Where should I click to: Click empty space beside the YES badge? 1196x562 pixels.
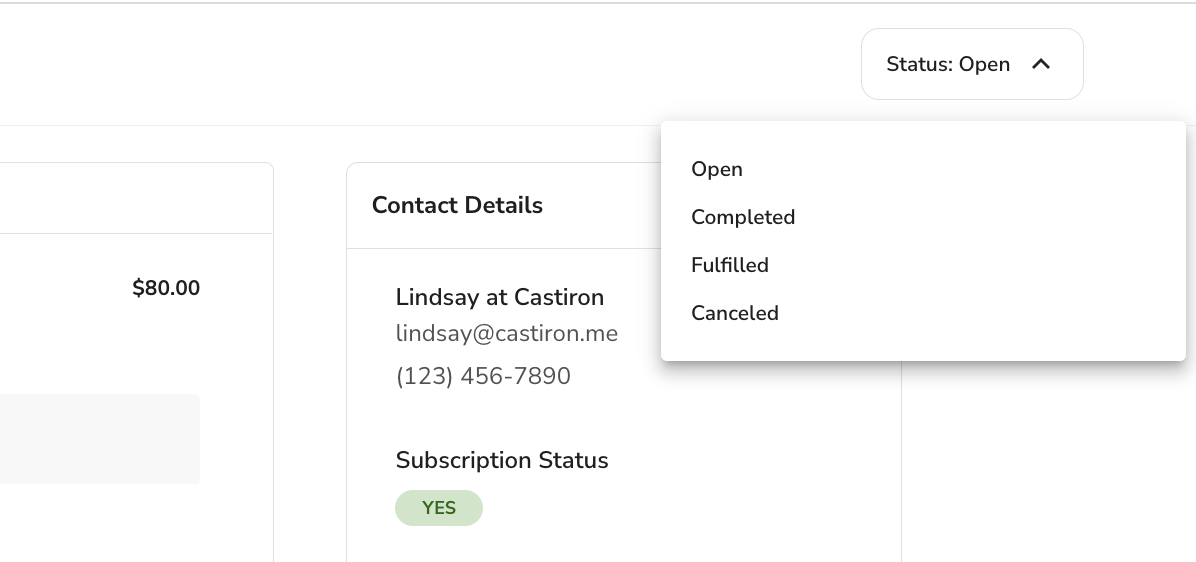point(686,508)
